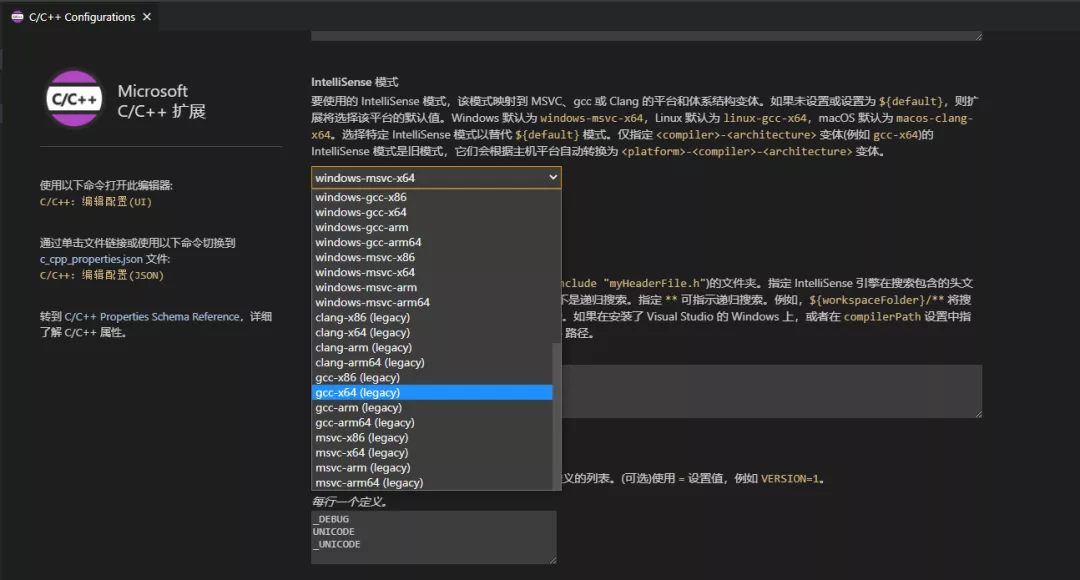Viewport: 1080px width, 580px height.
Task: Choose windows-msvc-arm in the list
Action: click(x=432, y=287)
